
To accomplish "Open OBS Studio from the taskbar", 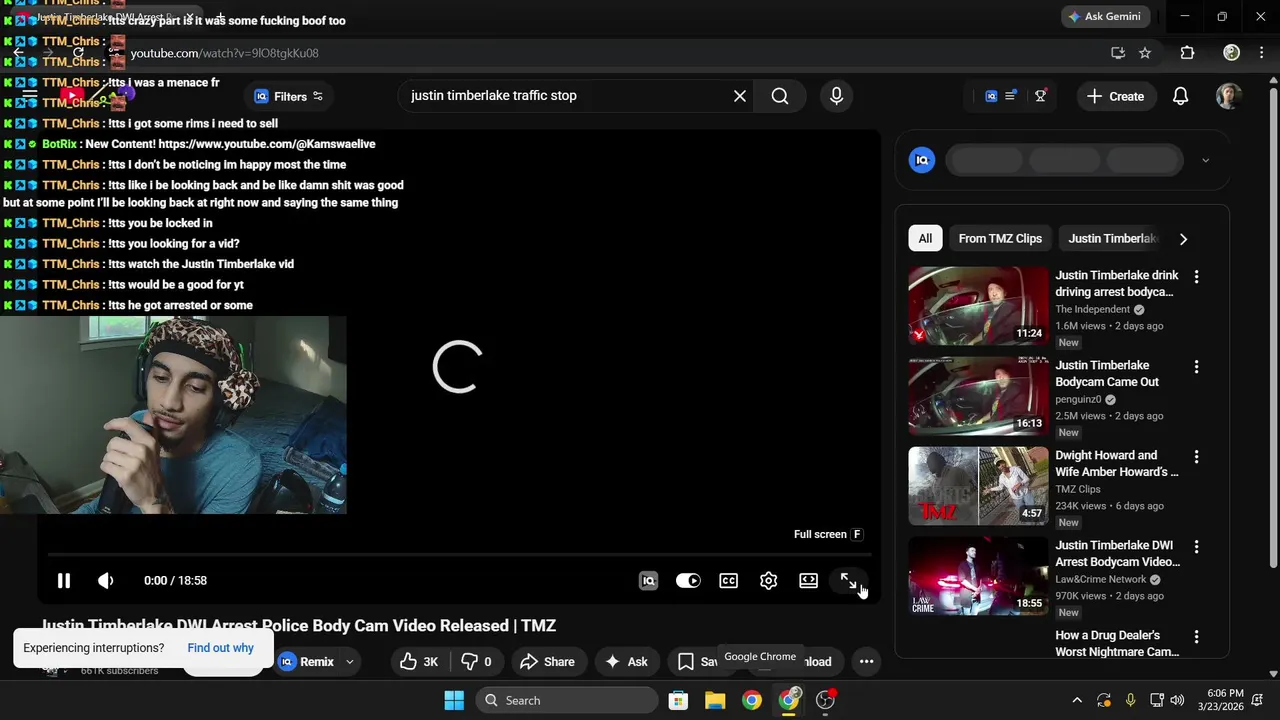I will click(x=826, y=700).
